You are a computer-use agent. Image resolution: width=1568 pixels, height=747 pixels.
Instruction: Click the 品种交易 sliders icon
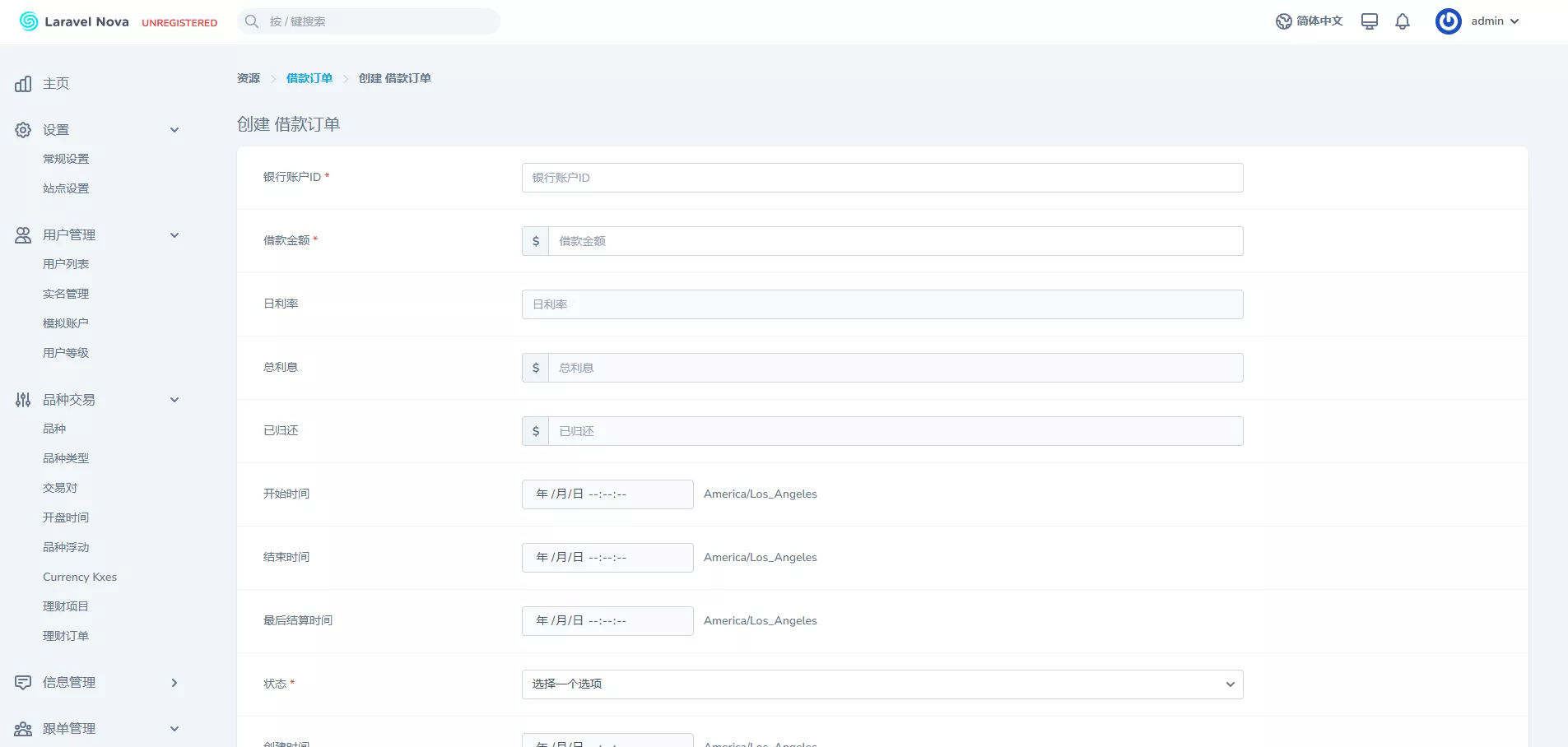tap(23, 400)
